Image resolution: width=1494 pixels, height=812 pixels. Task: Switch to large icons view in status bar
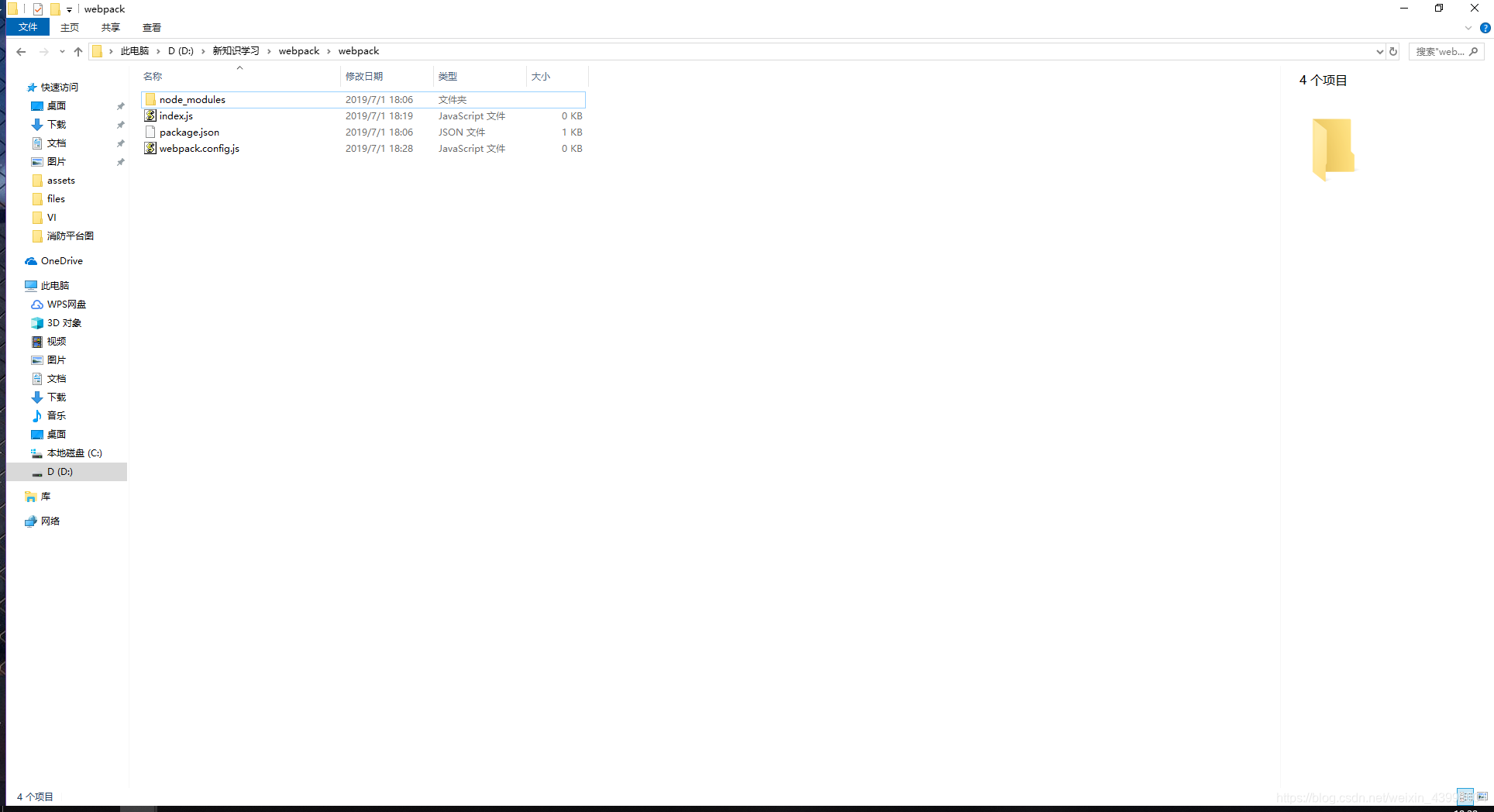1482,797
